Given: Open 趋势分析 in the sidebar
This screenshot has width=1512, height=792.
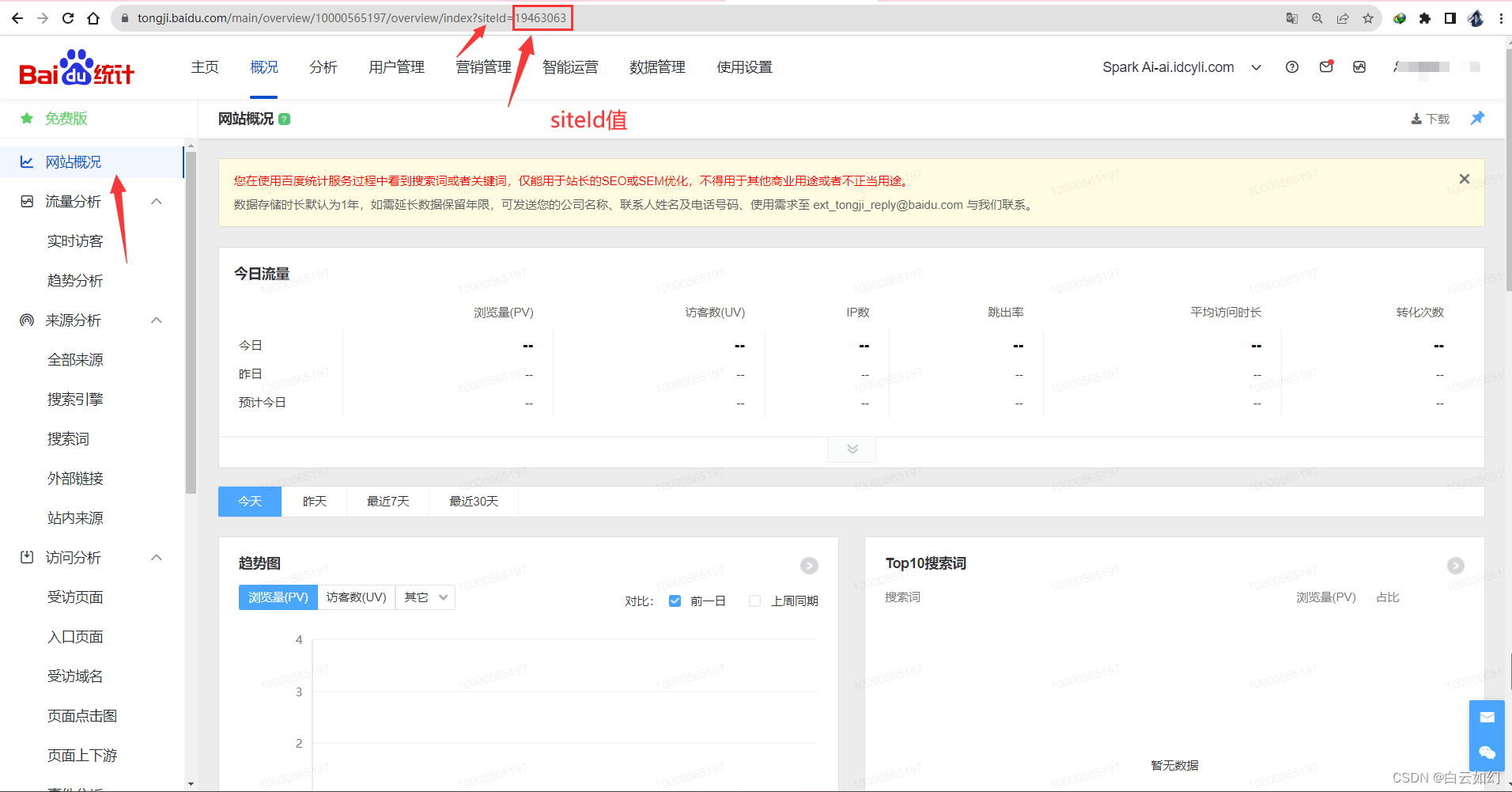Looking at the screenshot, I should coord(75,281).
